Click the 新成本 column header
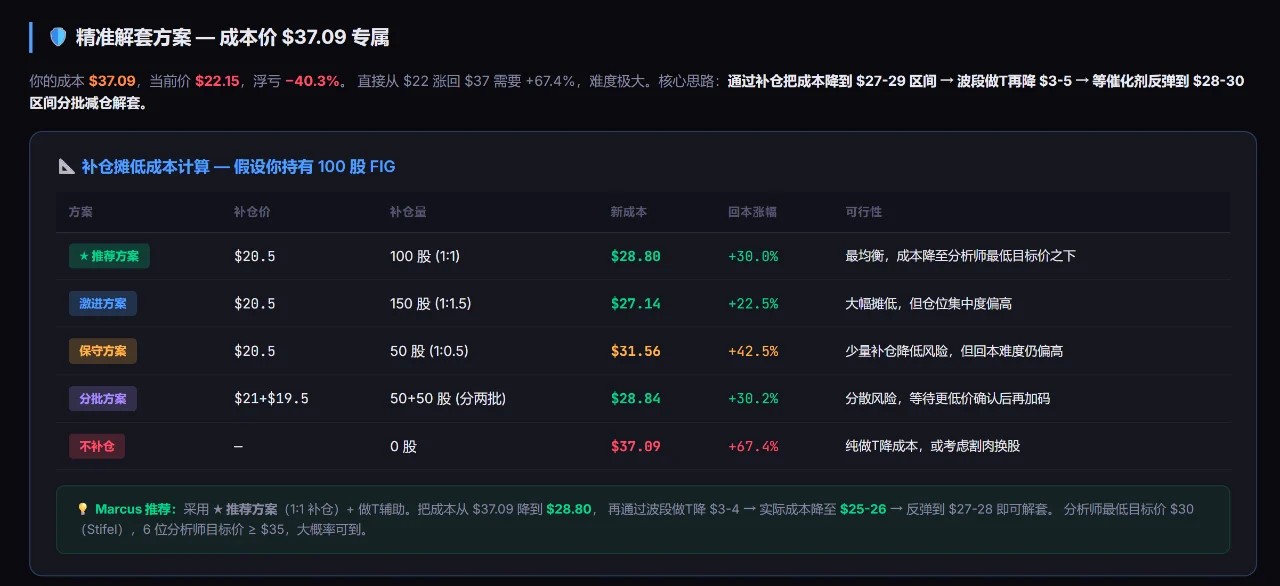 coord(629,212)
